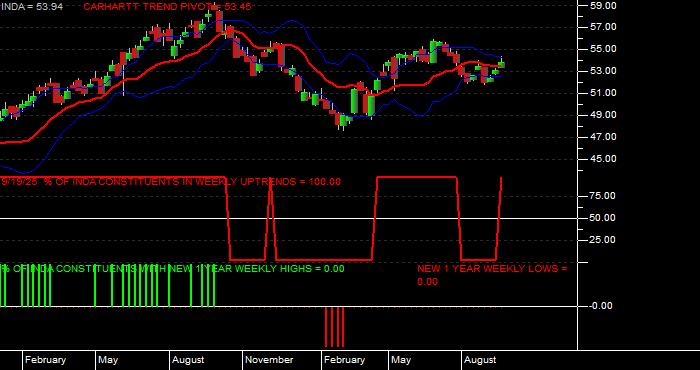Click the 53.00 price axis value
This screenshot has width=700, height=370.
[603, 71]
